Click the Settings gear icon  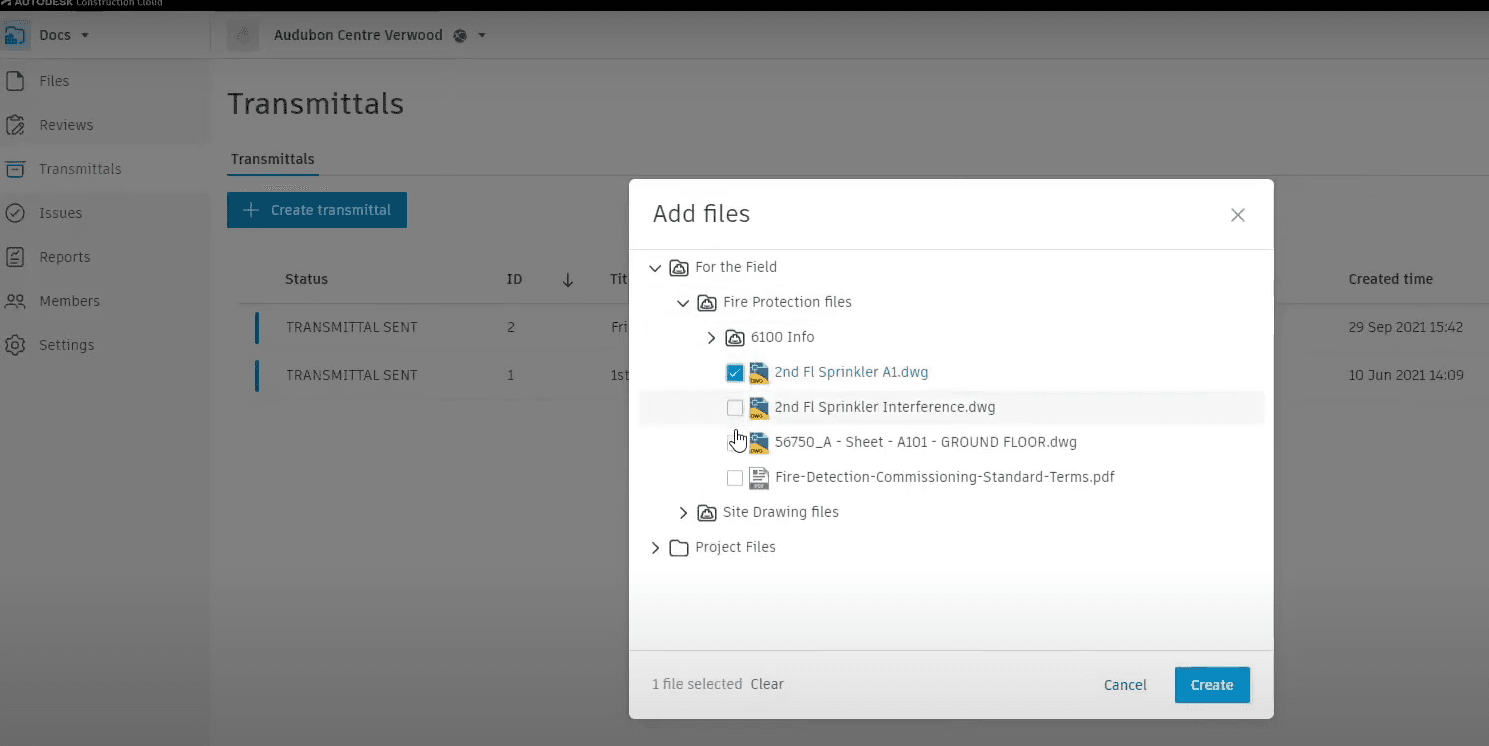15,345
